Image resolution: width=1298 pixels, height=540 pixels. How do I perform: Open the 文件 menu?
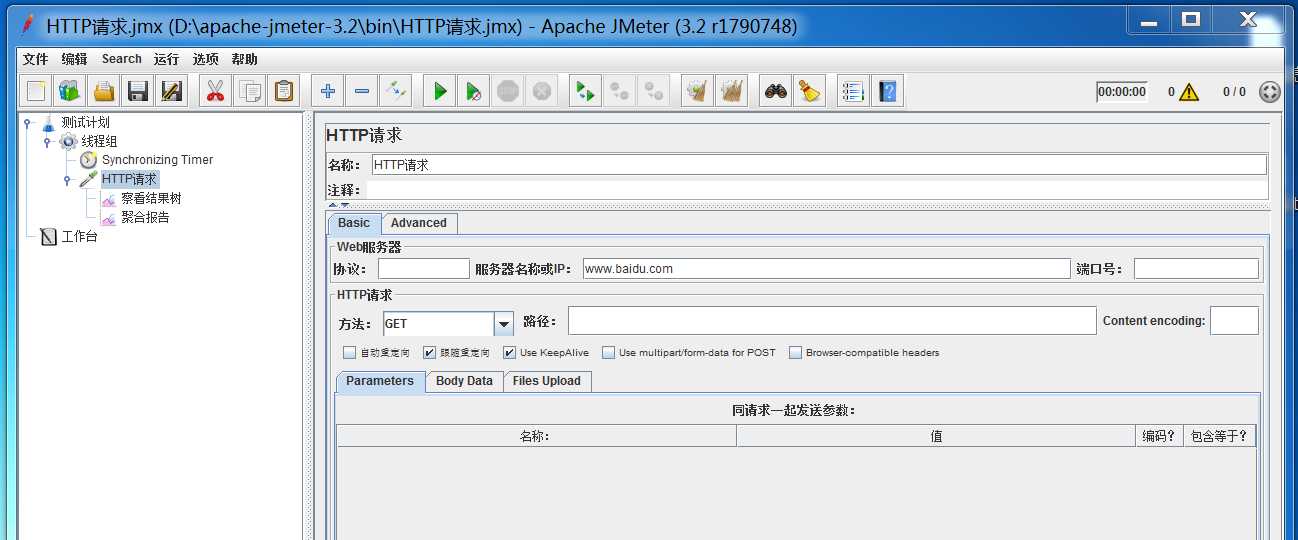coord(35,59)
